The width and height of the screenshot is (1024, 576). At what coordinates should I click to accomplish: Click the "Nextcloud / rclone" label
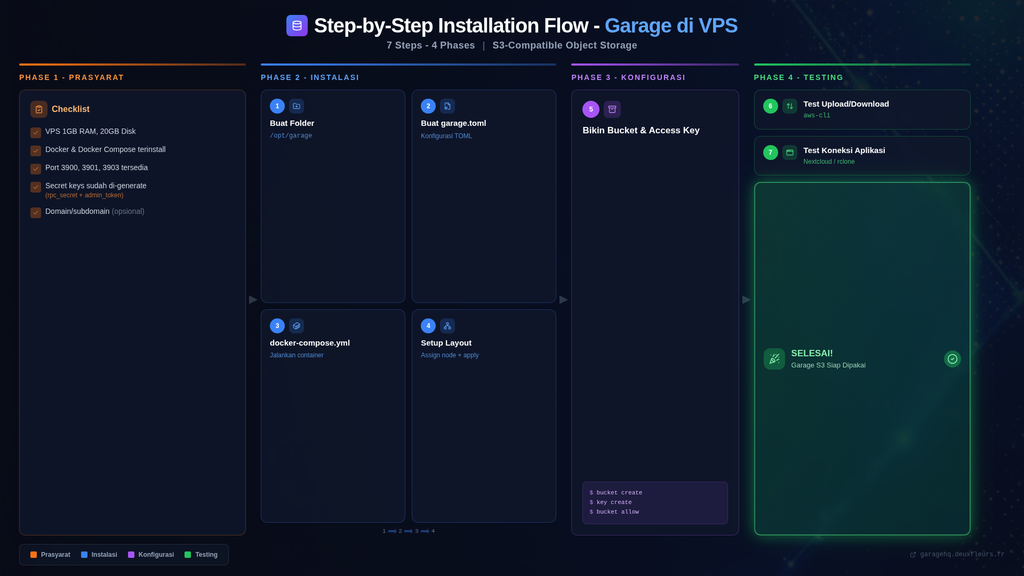coord(829,161)
